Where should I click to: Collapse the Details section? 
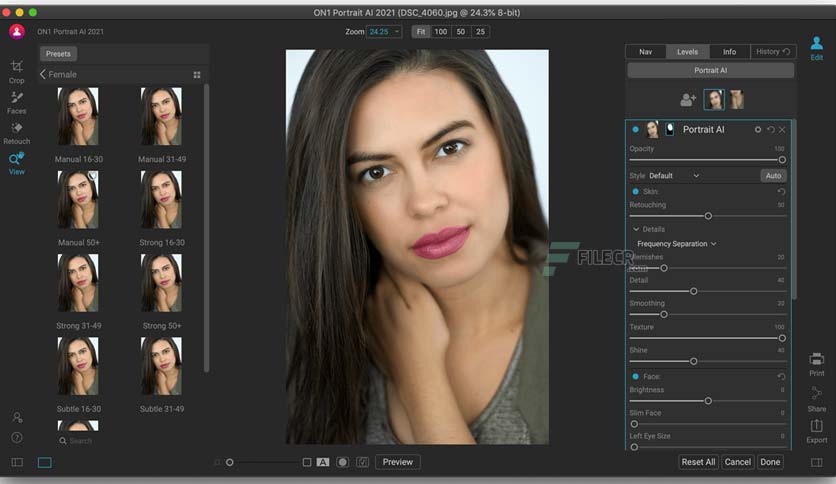point(636,229)
